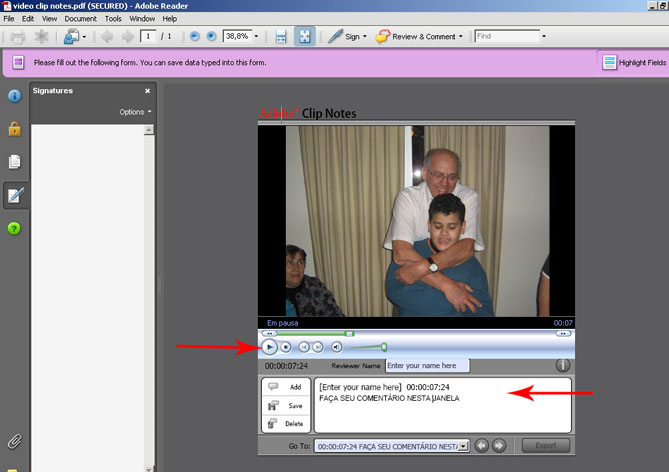Open the Document menu
The height and width of the screenshot is (472, 669).
(80, 18)
